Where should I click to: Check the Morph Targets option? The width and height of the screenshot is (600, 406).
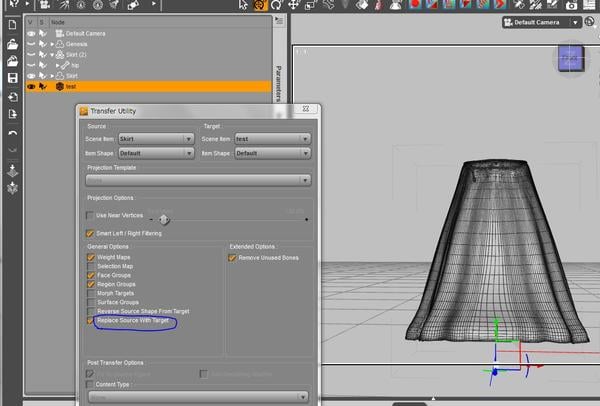pos(91,293)
